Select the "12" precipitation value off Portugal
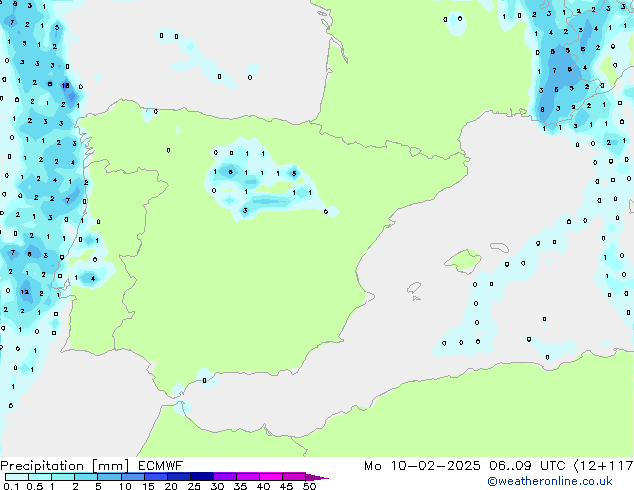Image resolution: width=634 pixels, height=490 pixels. coord(25,291)
